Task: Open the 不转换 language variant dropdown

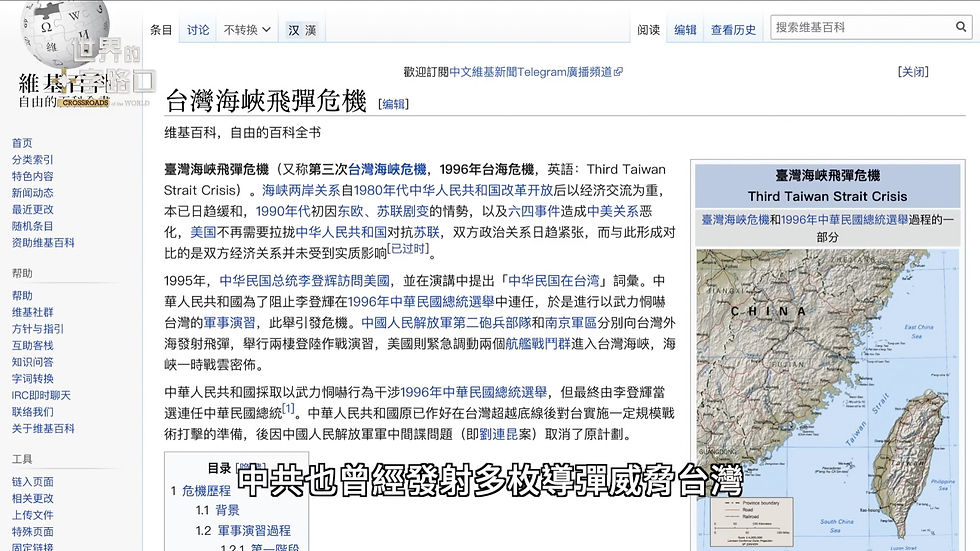Action: [x=247, y=29]
